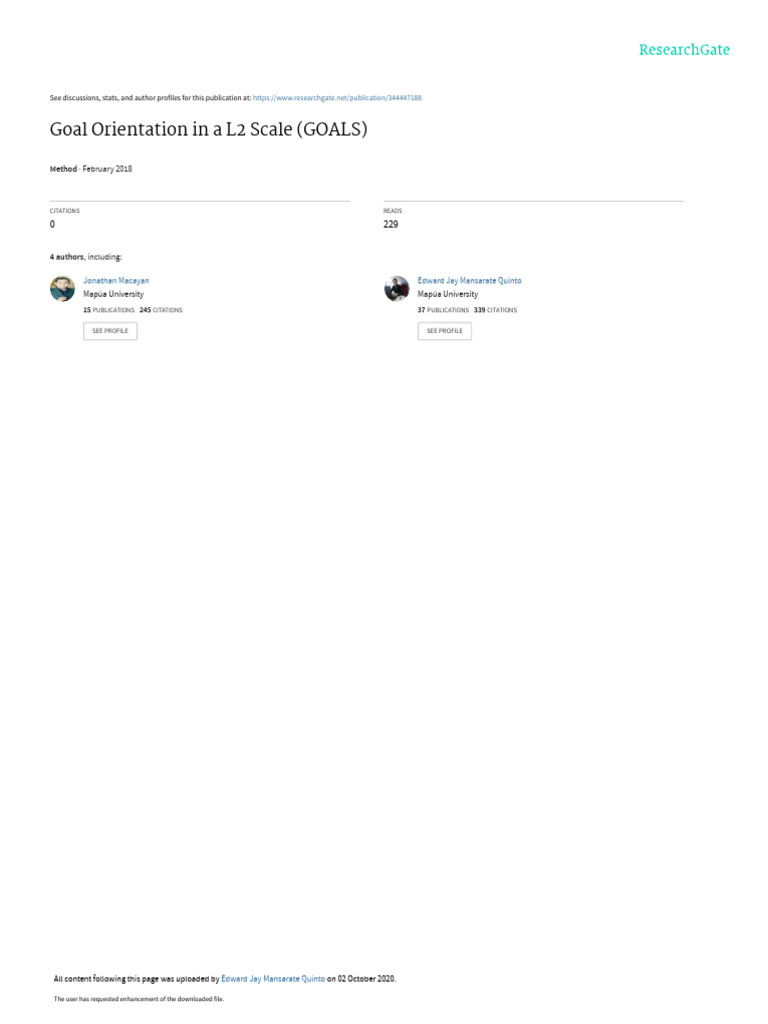768x1024 pixels.
Task: Click Edward Quinto's 37 publications stat
Action: (x=443, y=310)
